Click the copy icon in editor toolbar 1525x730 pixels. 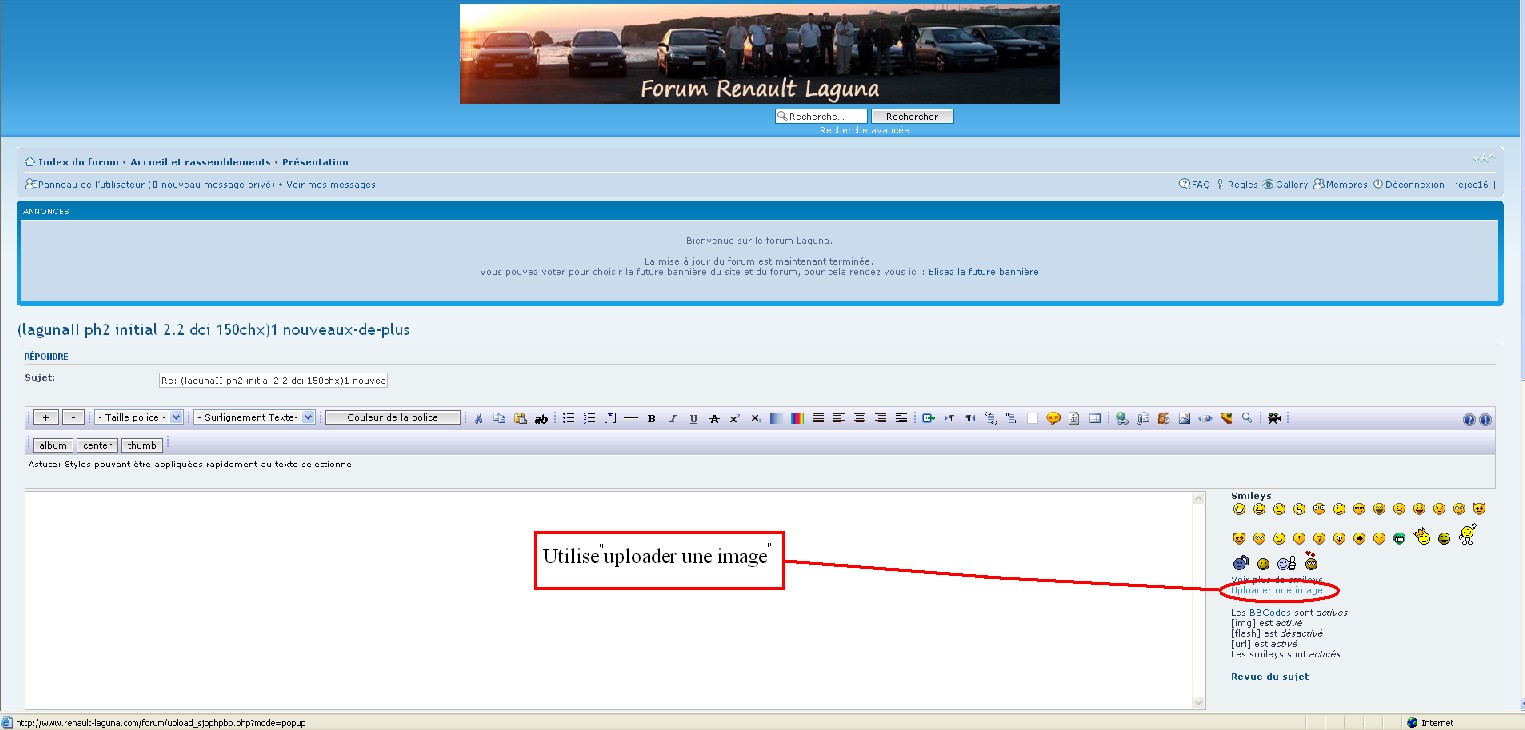(x=498, y=418)
